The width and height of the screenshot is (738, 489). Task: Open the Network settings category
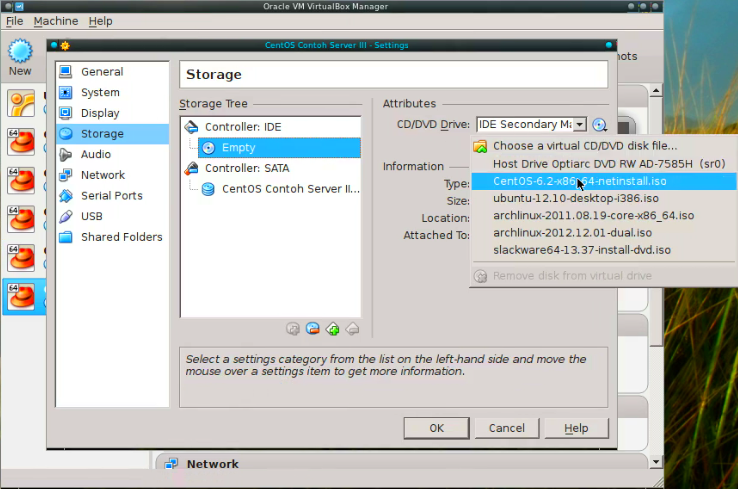pos(112,175)
